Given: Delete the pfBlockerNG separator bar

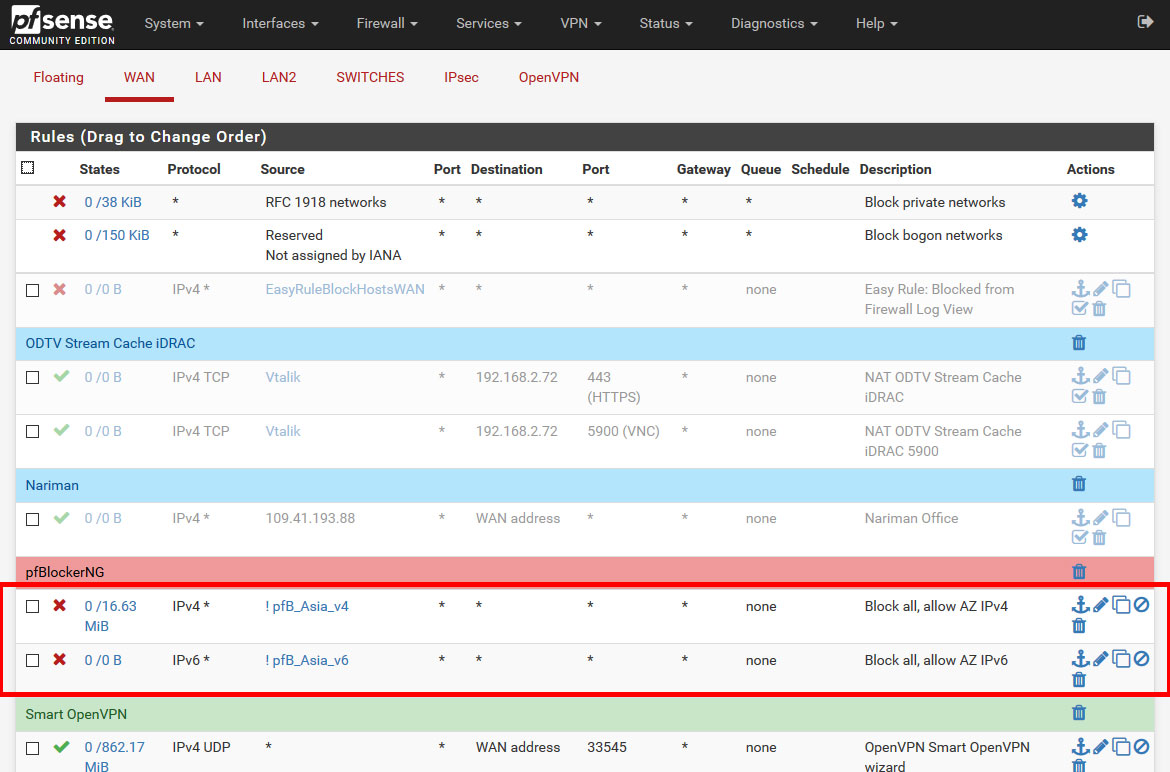Looking at the screenshot, I should point(1079,571).
